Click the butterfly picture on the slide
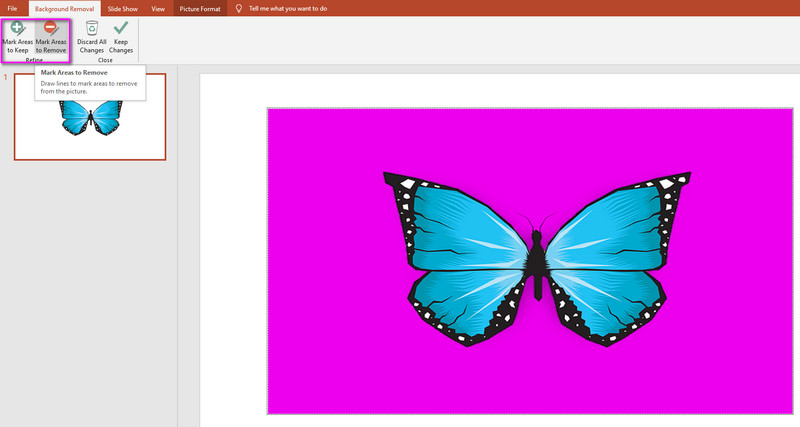The image size is (800, 427). coord(530,261)
